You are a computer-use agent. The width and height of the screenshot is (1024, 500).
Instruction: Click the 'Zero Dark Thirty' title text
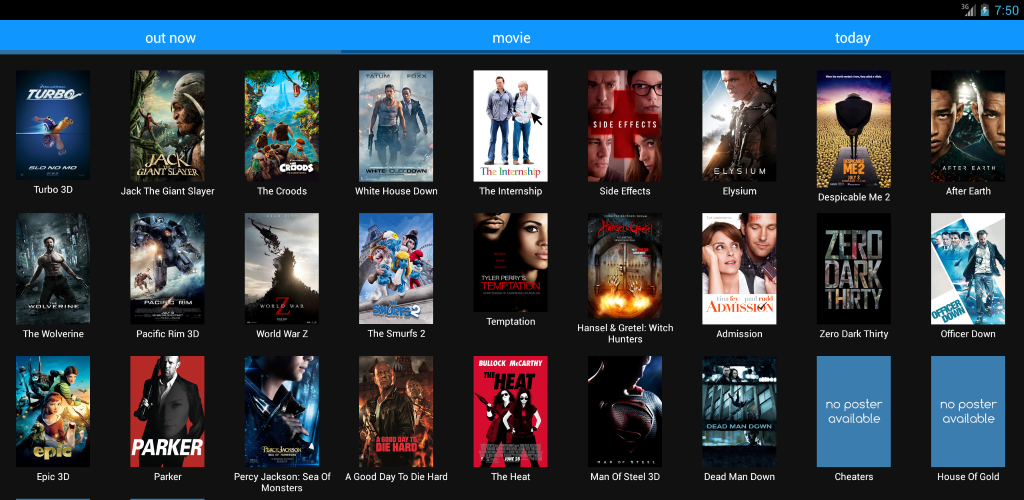tap(854, 334)
